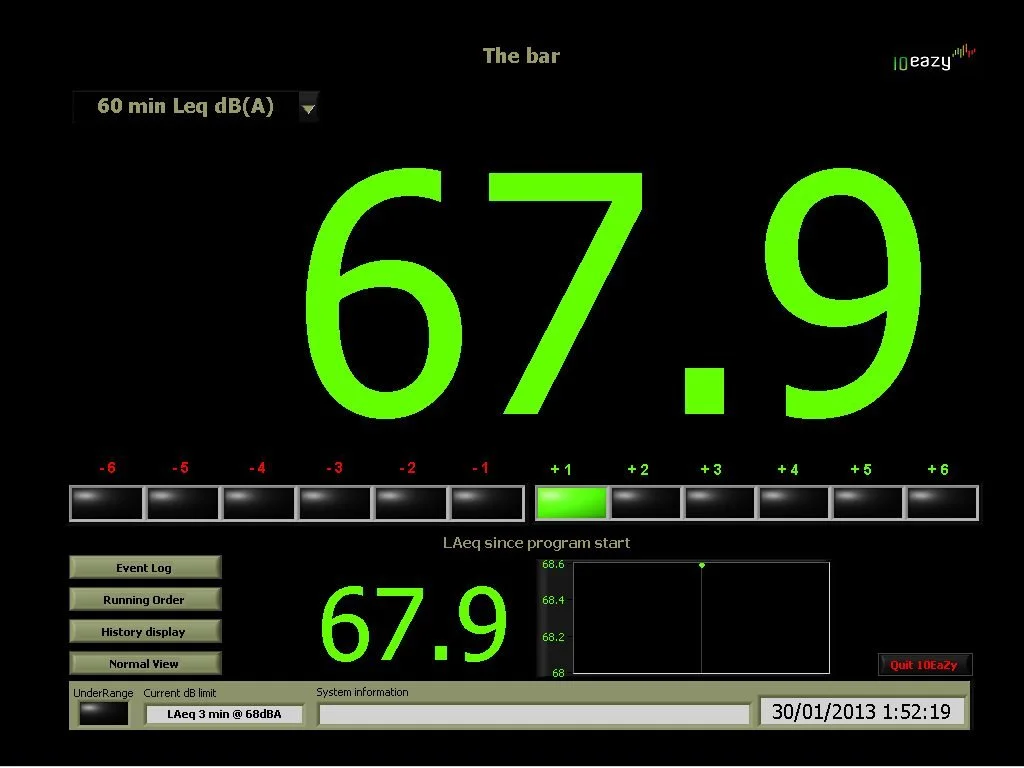The image size is (1024, 768).
Task: Click the 10EaZy logo icon
Action: tap(934, 58)
